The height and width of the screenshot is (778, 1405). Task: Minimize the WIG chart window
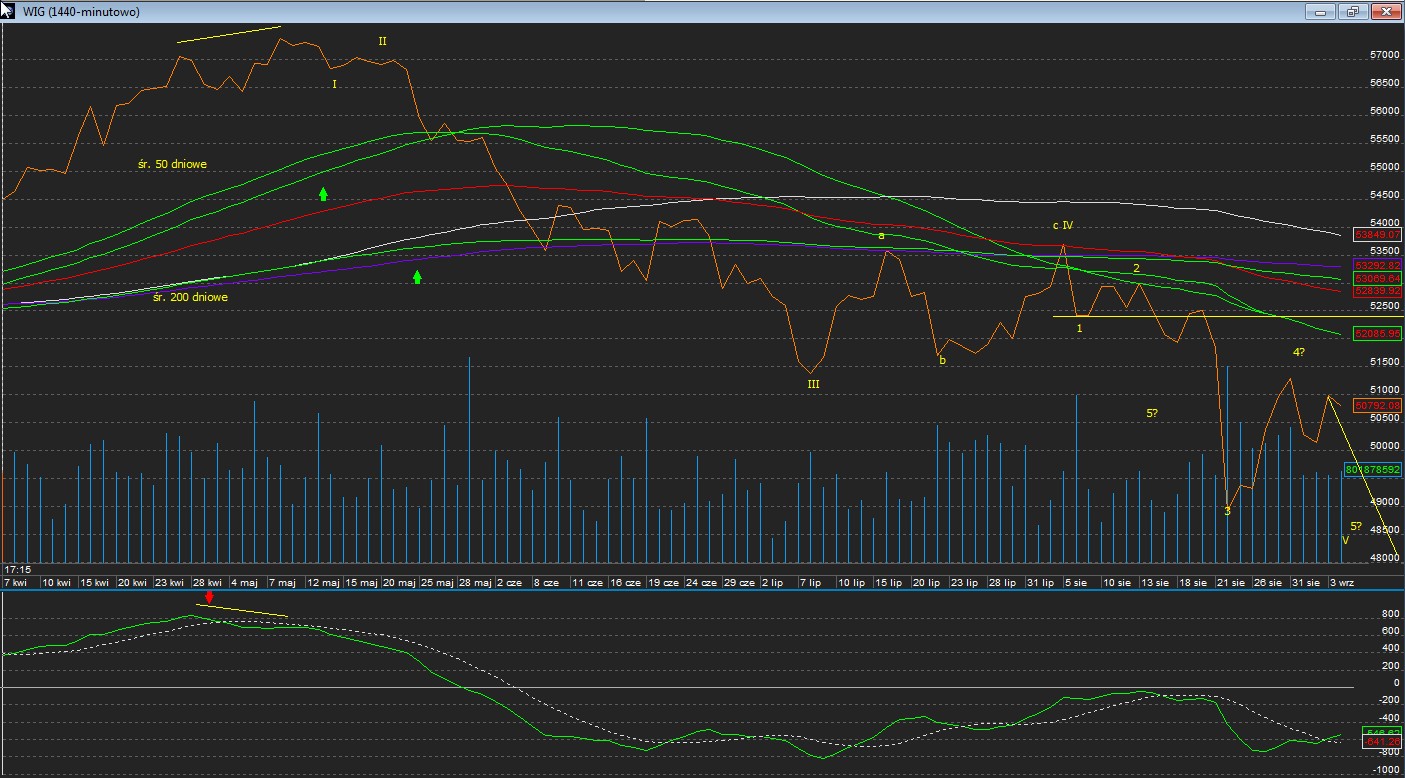1322,12
